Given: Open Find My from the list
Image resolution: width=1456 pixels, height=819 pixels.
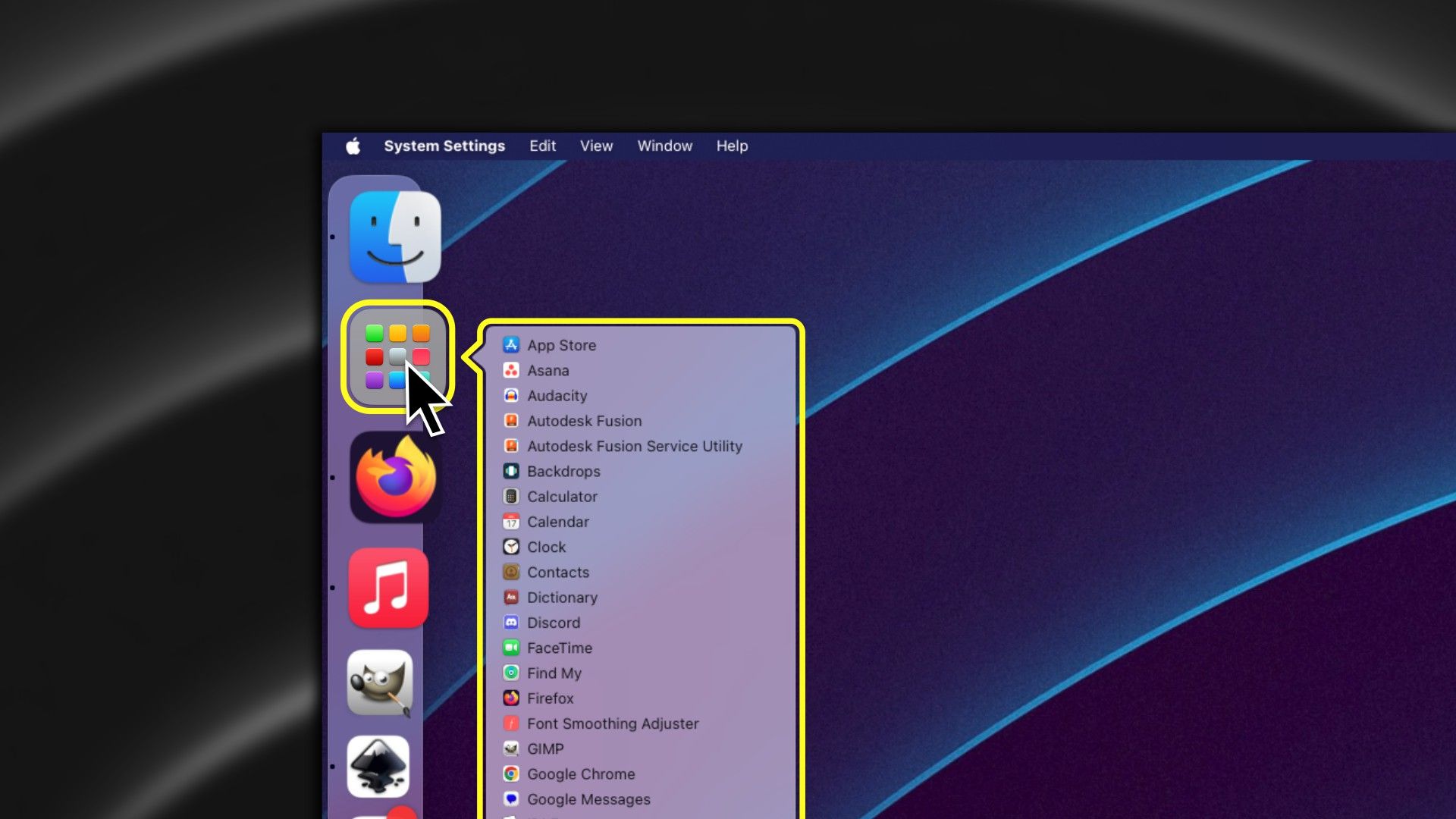Looking at the screenshot, I should pyautogui.click(x=555, y=672).
